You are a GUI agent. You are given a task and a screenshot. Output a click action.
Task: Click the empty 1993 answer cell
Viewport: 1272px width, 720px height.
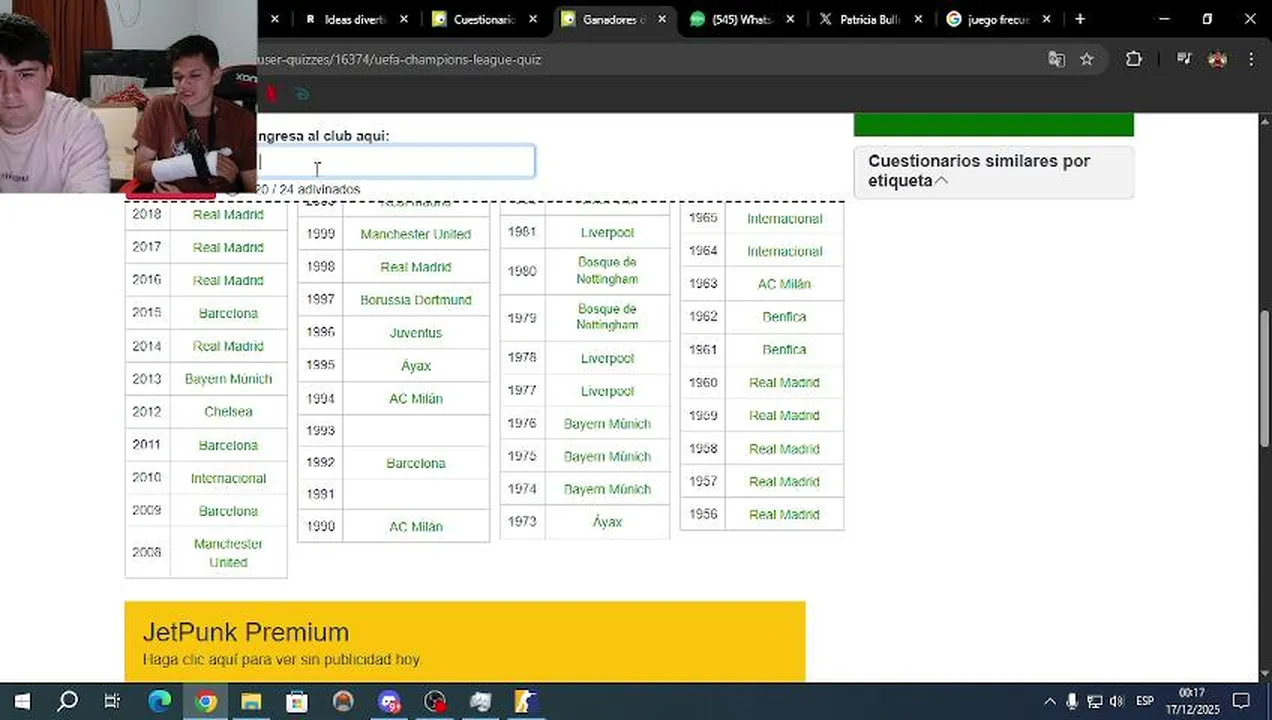pyautogui.click(x=416, y=430)
